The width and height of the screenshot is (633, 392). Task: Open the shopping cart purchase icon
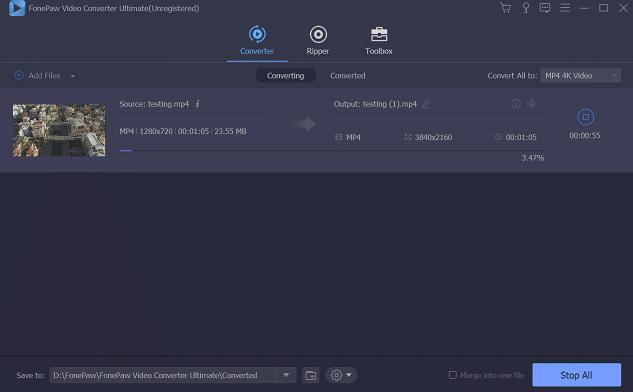click(x=505, y=8)
